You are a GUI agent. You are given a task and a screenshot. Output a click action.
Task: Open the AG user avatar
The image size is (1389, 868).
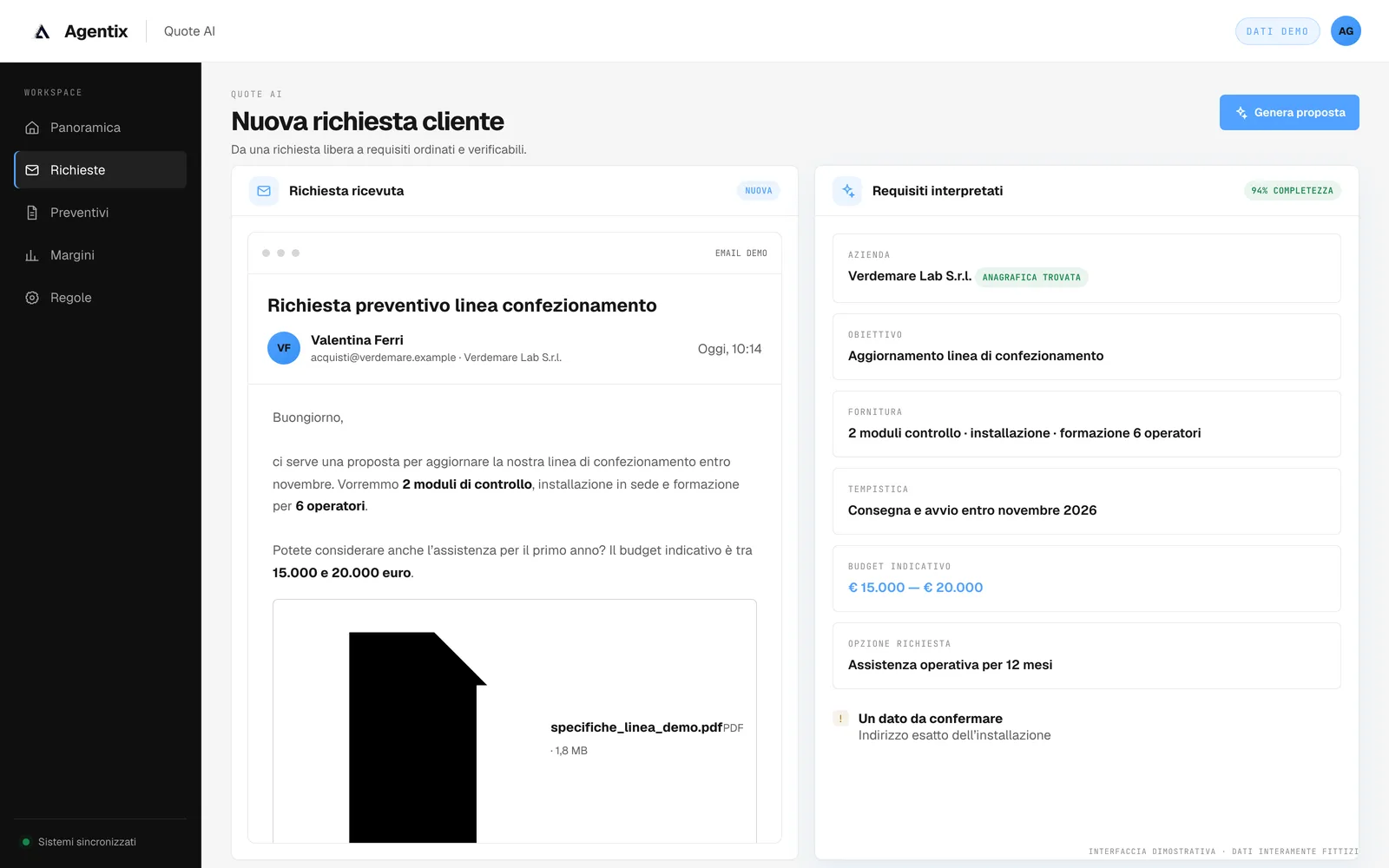(1346, 31)
